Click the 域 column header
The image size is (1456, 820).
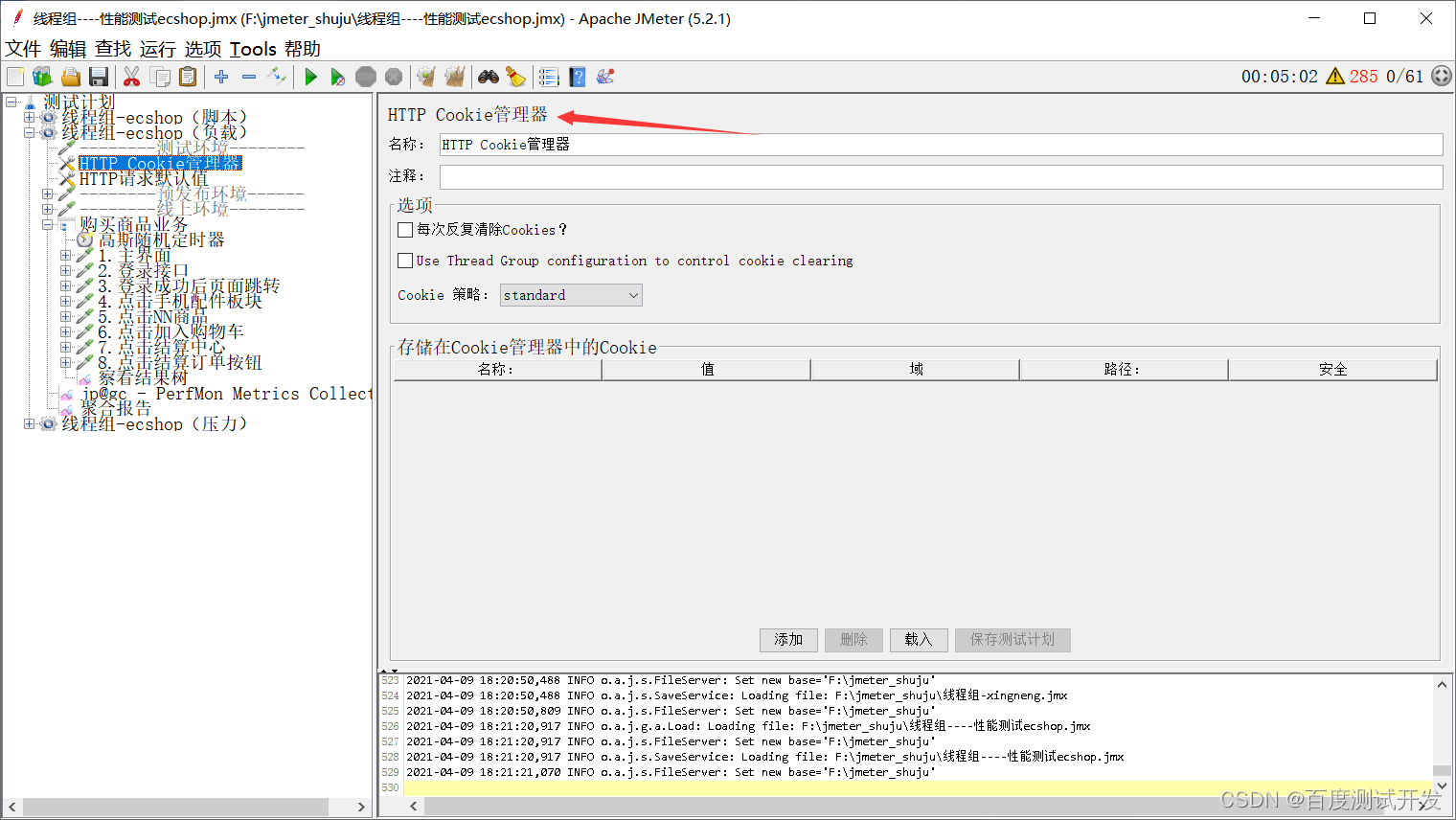click(x=916, y=370)
